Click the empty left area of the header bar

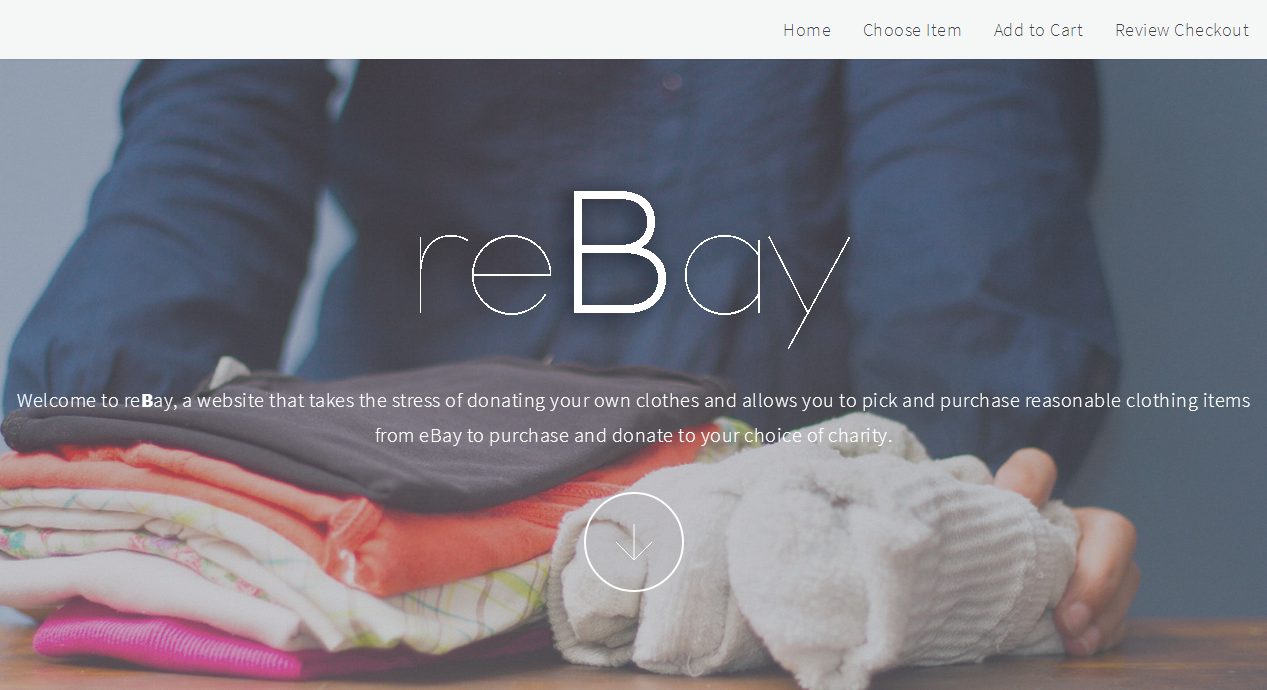(x=380, y=30)
